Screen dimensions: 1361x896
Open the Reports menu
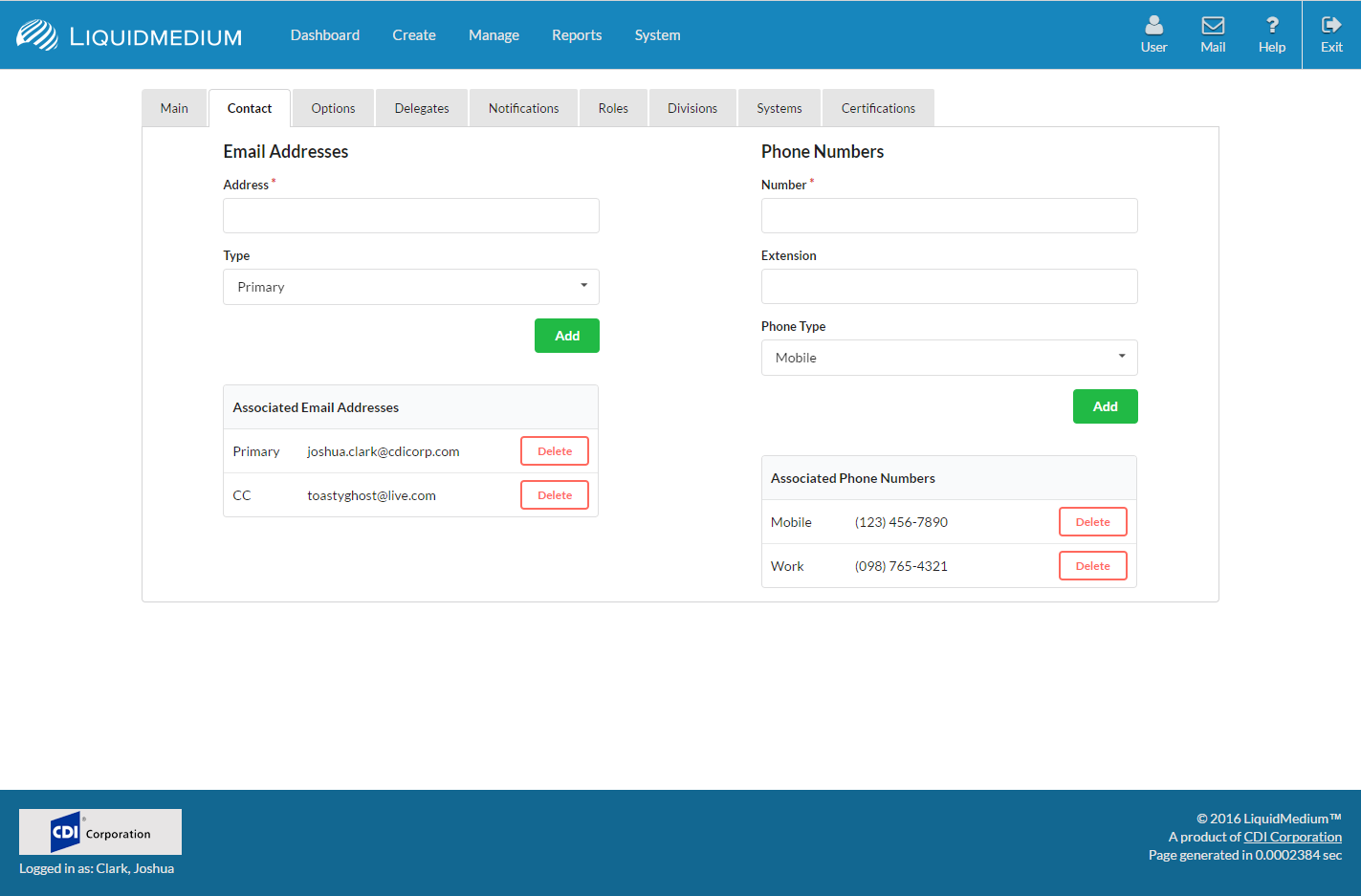[577, 35]
